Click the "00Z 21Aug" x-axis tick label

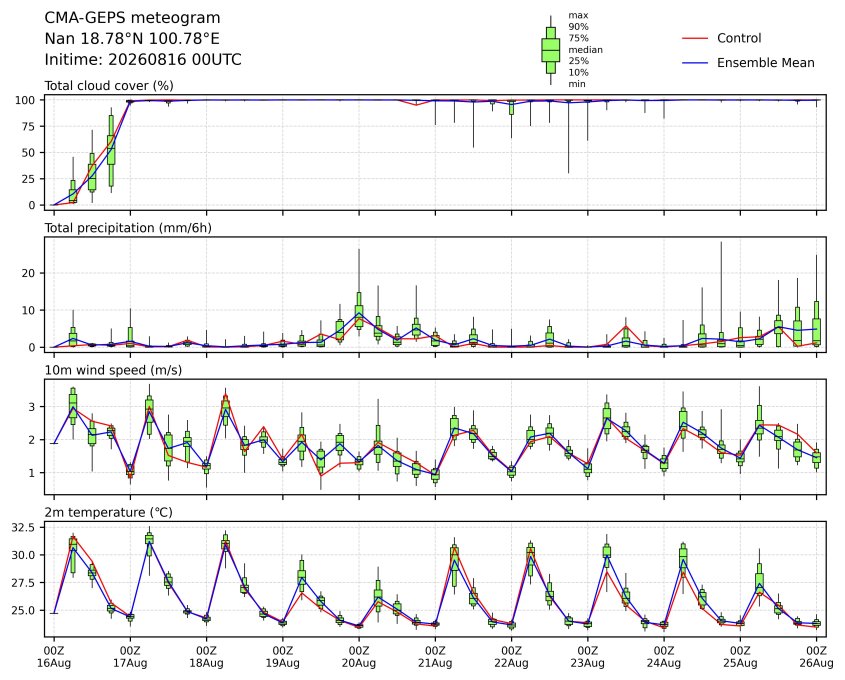coord(435,657)
